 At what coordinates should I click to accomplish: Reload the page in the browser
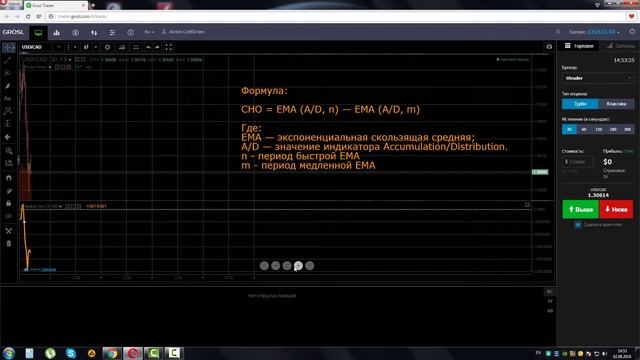click(x=28, y=16)
